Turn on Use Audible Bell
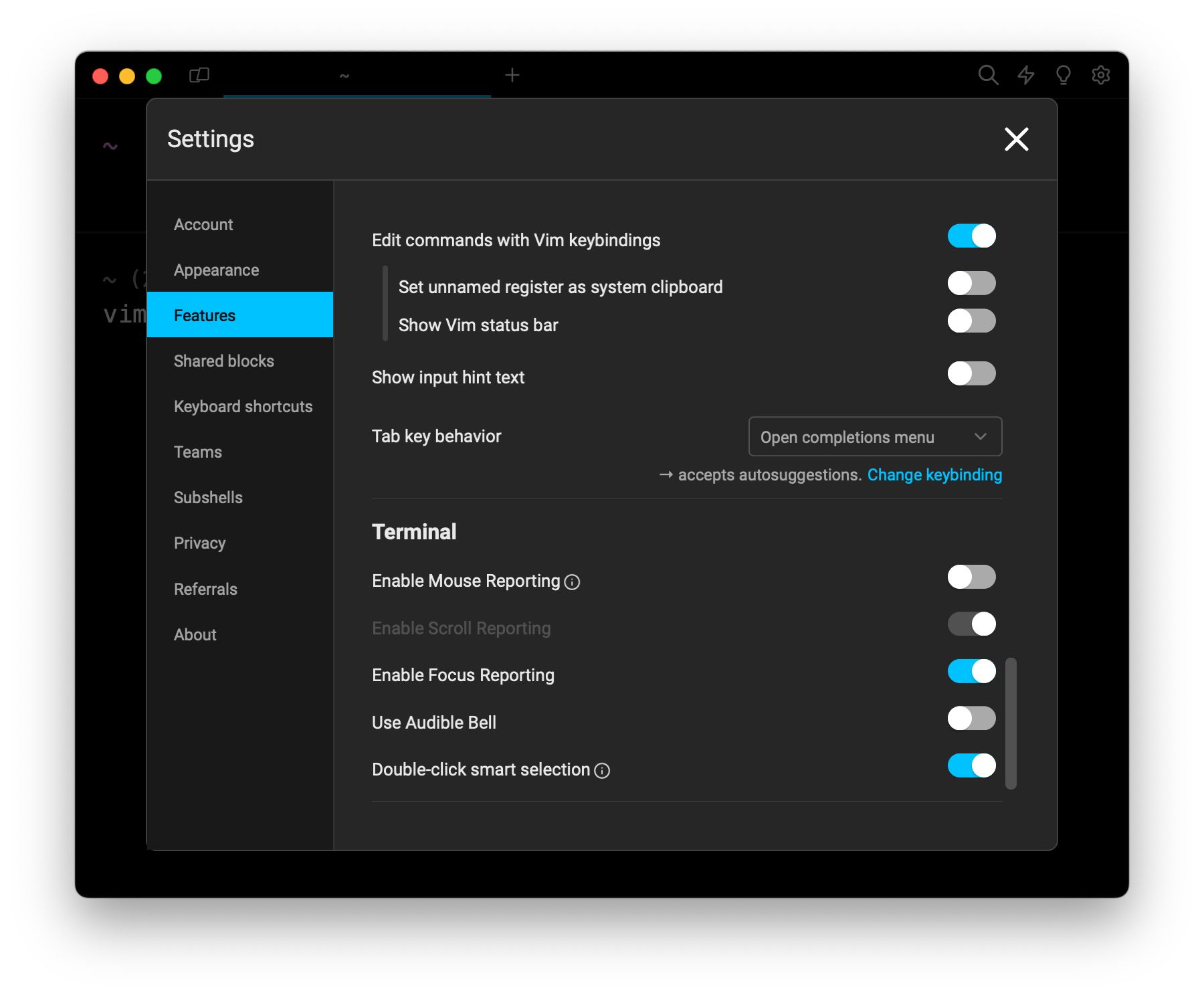The image size is (1204, 997). [x=971, y=719]
